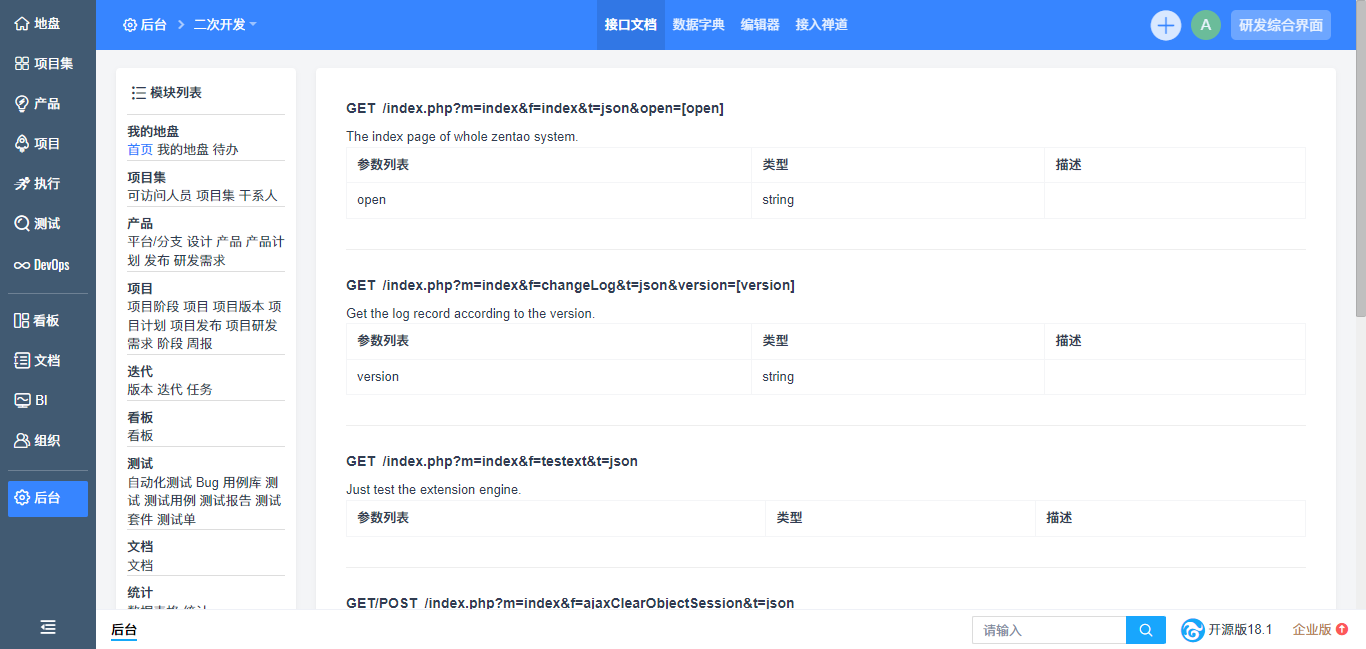The image size is (1366, 649).
Task: Click the page's vertical scrollbar
Action: click(x=1360, y=160)
